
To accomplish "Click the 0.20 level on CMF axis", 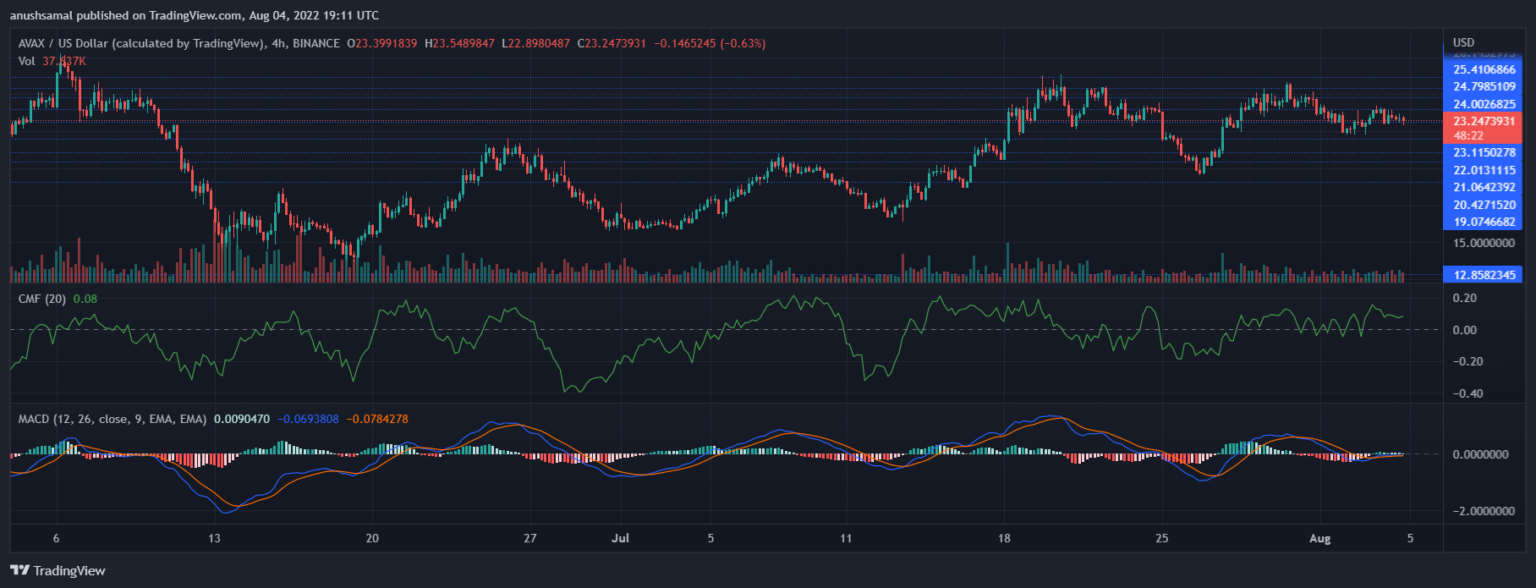I will [x=1466, y=298].
